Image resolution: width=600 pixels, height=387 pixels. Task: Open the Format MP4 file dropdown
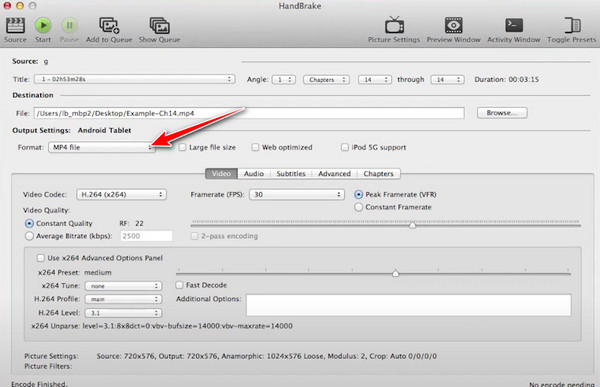101,147
